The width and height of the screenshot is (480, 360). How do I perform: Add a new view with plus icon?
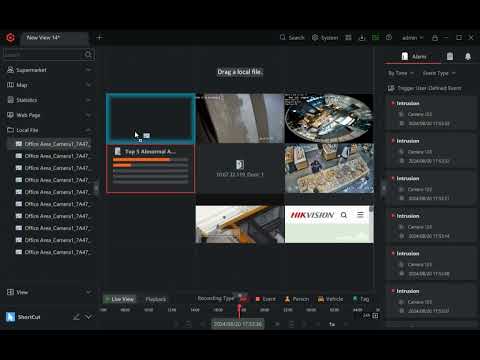pos(99,37)
